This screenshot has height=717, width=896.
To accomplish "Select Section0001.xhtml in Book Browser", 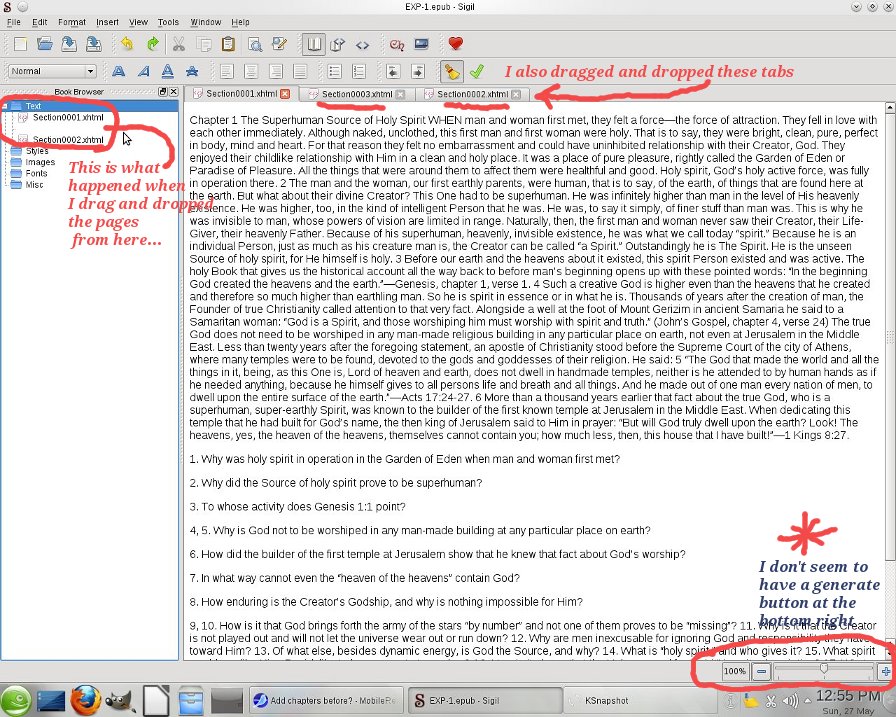I will (68, 118).
